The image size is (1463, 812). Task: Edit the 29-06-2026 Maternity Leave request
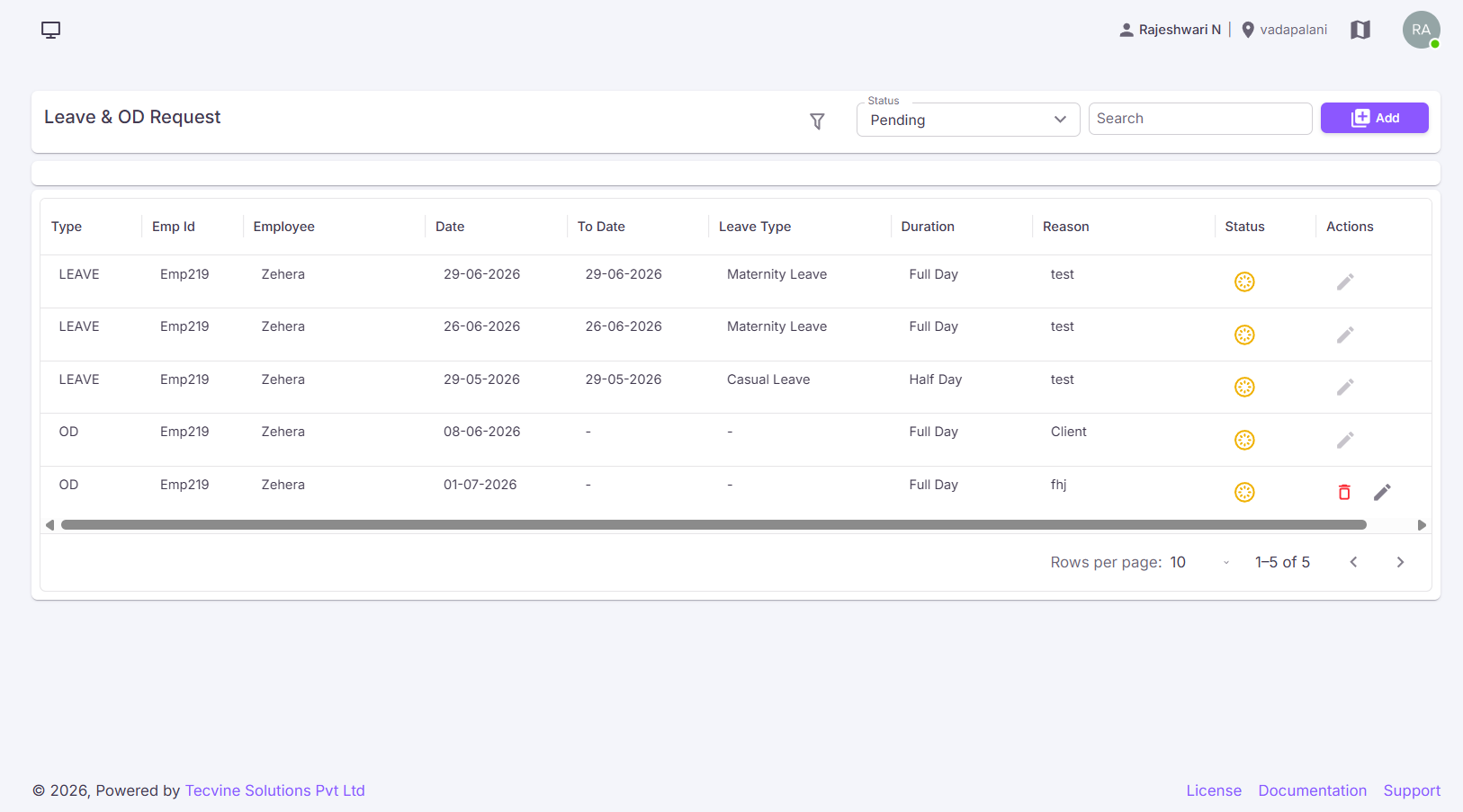[1345, 281]
